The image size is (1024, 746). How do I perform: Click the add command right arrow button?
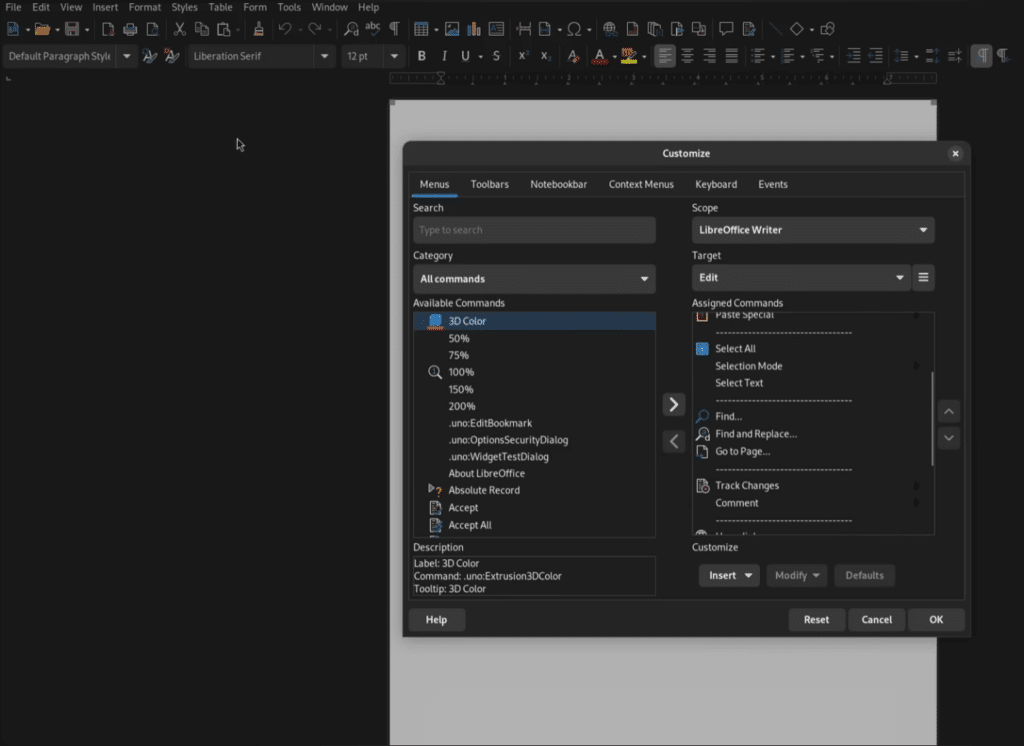674,404
